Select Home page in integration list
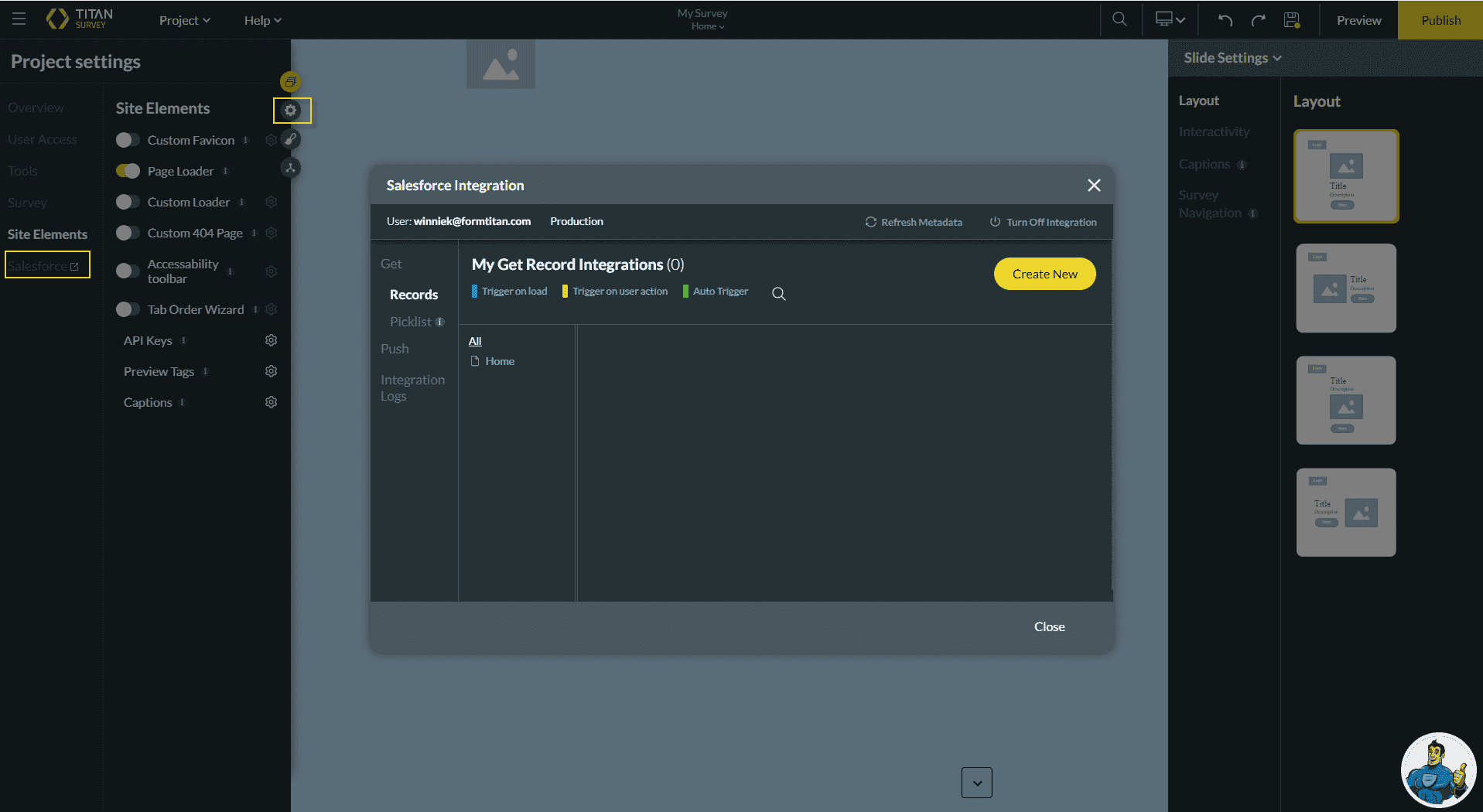The width and height of the screenshot is (1483, 812). click(x=493, y=361)
